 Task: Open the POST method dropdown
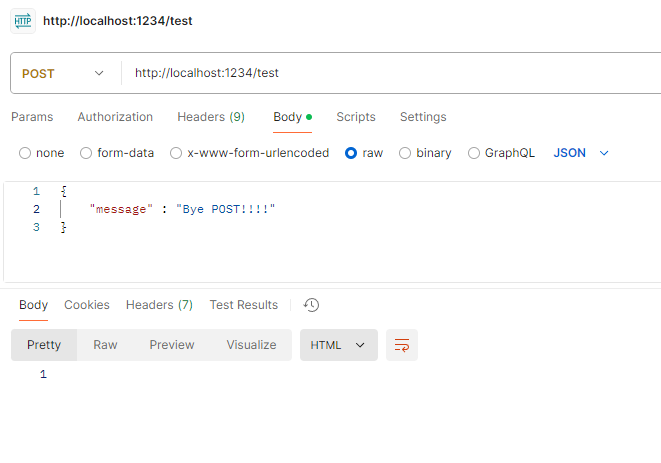(63, 73)
